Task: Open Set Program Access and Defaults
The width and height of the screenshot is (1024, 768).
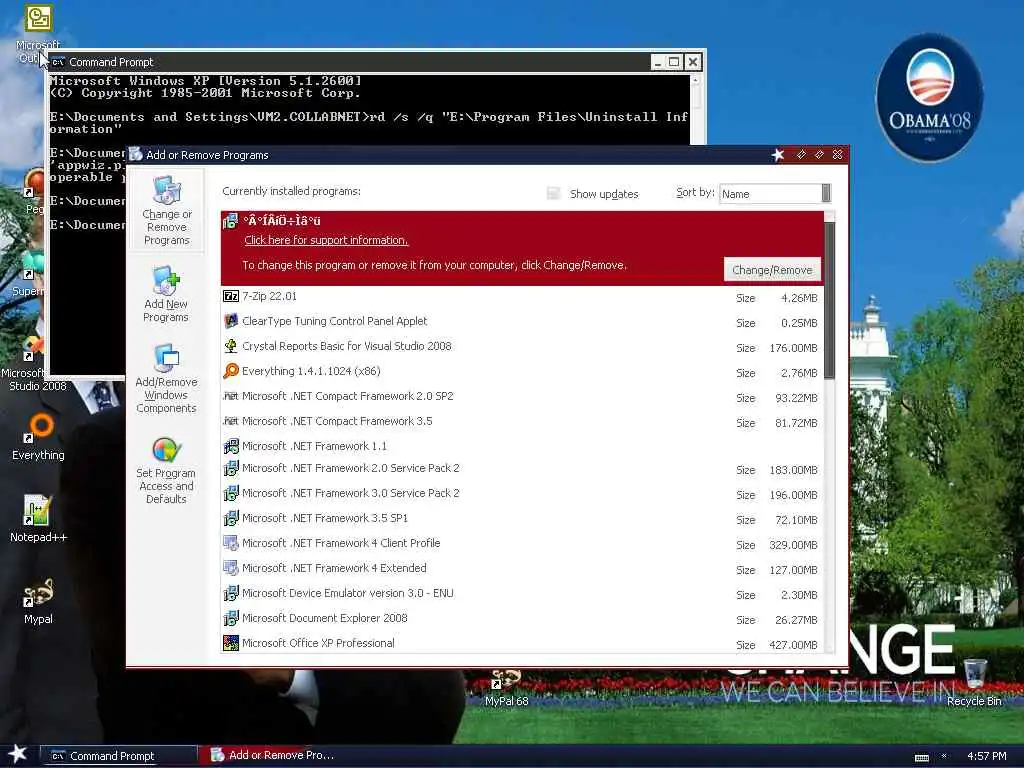Action: (x=166, y=468)
